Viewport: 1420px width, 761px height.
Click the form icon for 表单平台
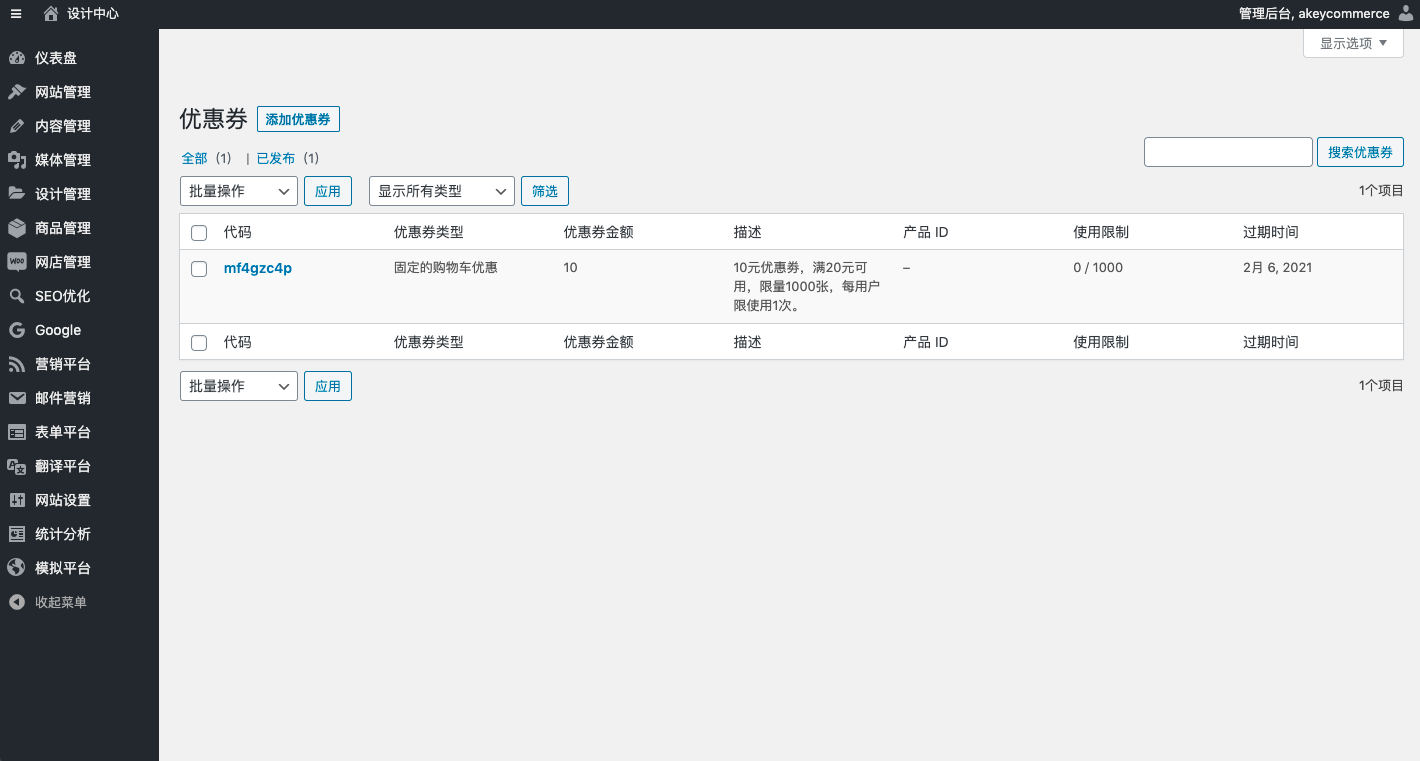pyautogui.click(x=17, y=432)
